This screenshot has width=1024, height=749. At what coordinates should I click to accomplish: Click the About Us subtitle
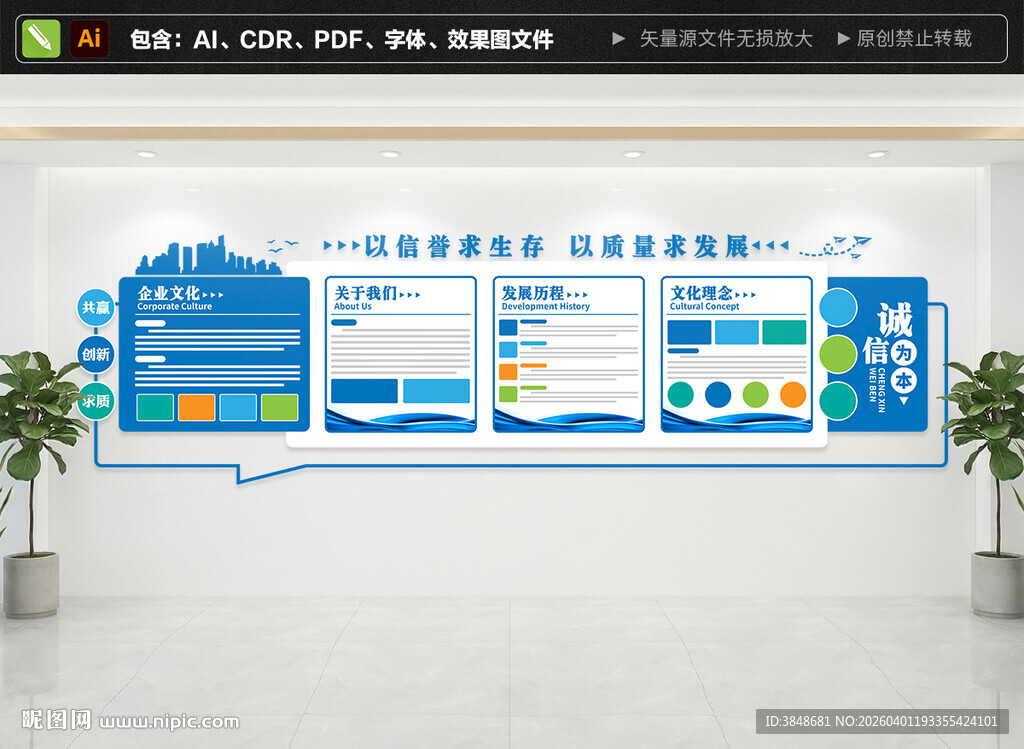[x=353, y=306]
